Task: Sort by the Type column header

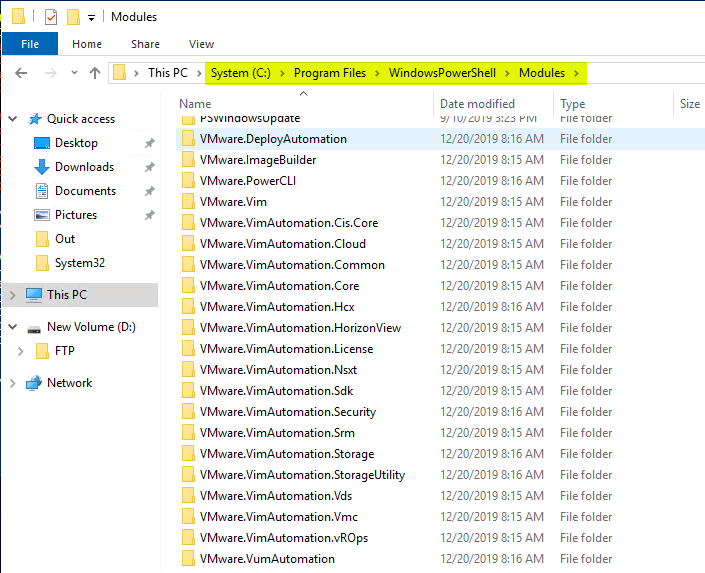Action: [x=572, y=104]
